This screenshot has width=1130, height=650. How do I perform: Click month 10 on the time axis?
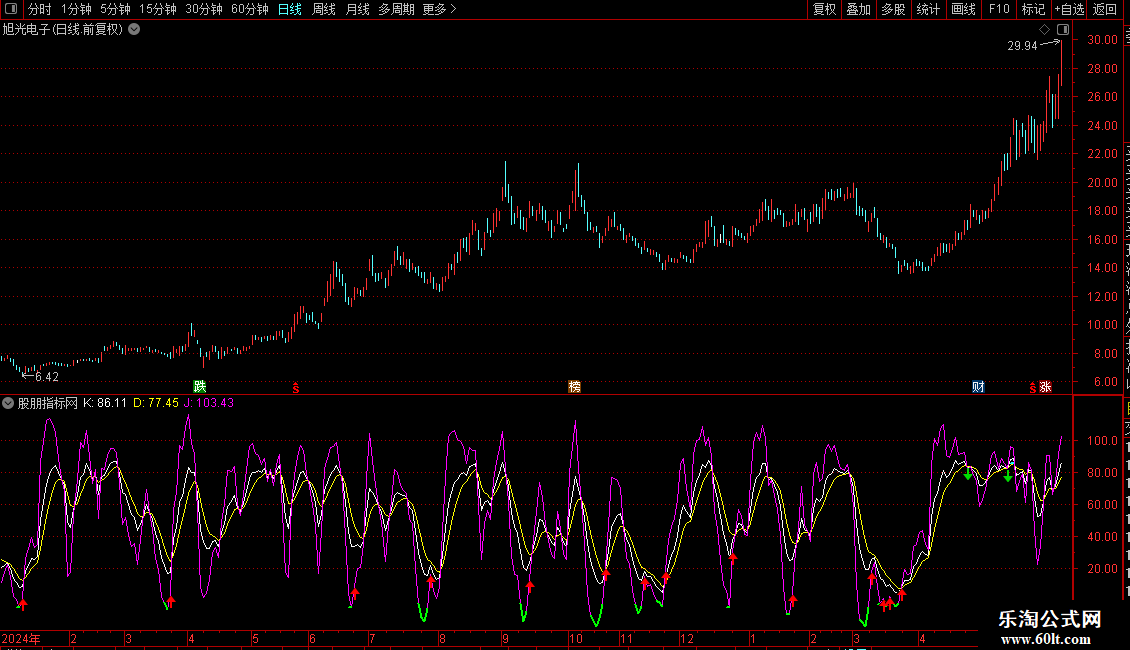click(575, 639)
